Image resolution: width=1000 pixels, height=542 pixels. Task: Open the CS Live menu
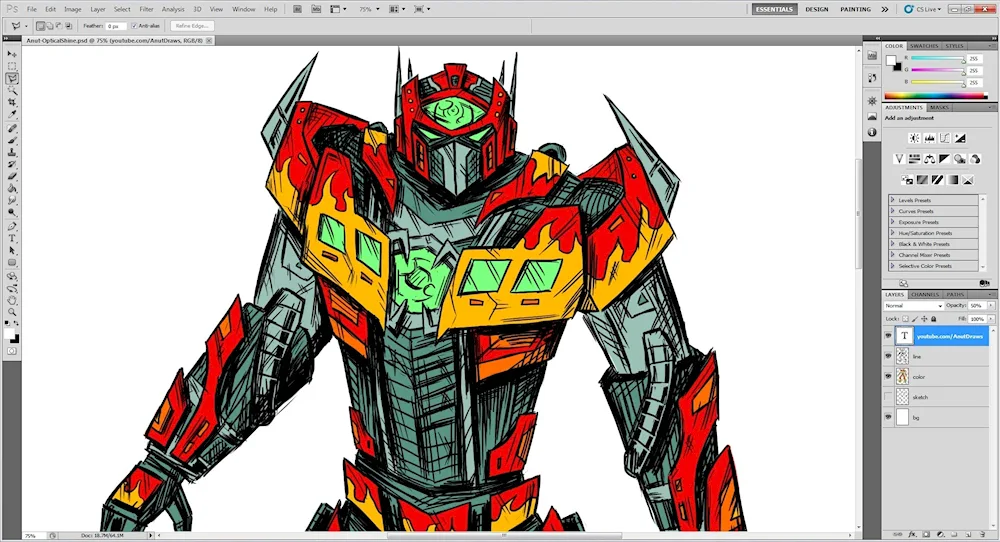click(922, 10)
